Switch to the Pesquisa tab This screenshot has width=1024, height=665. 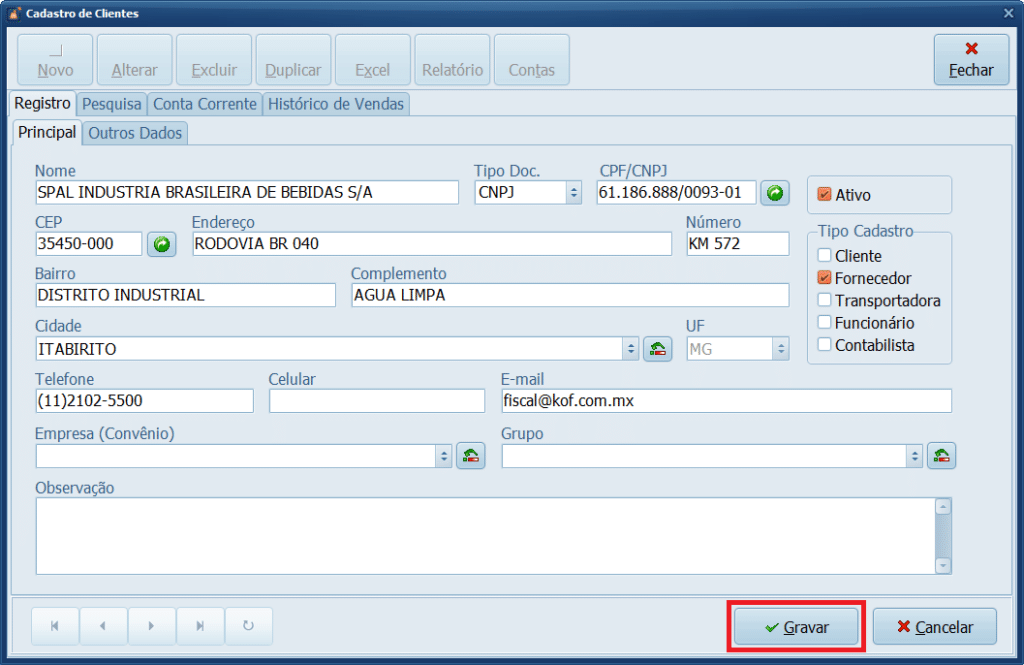coord(111,104)
